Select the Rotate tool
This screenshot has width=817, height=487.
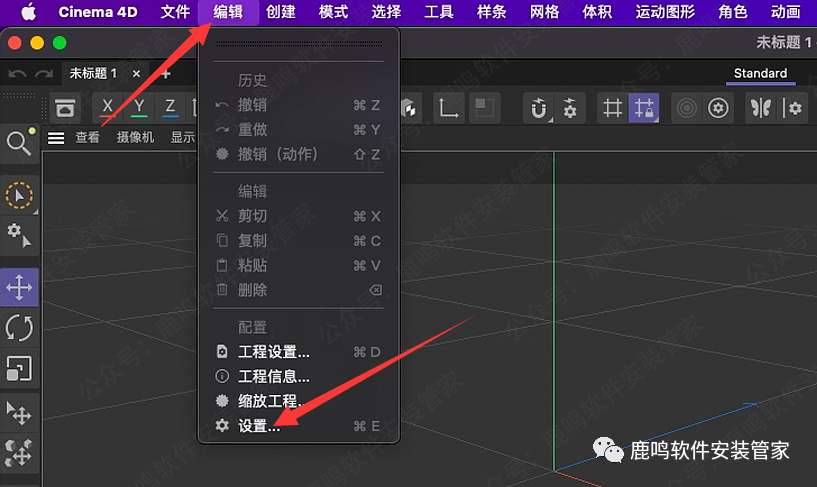20,328
